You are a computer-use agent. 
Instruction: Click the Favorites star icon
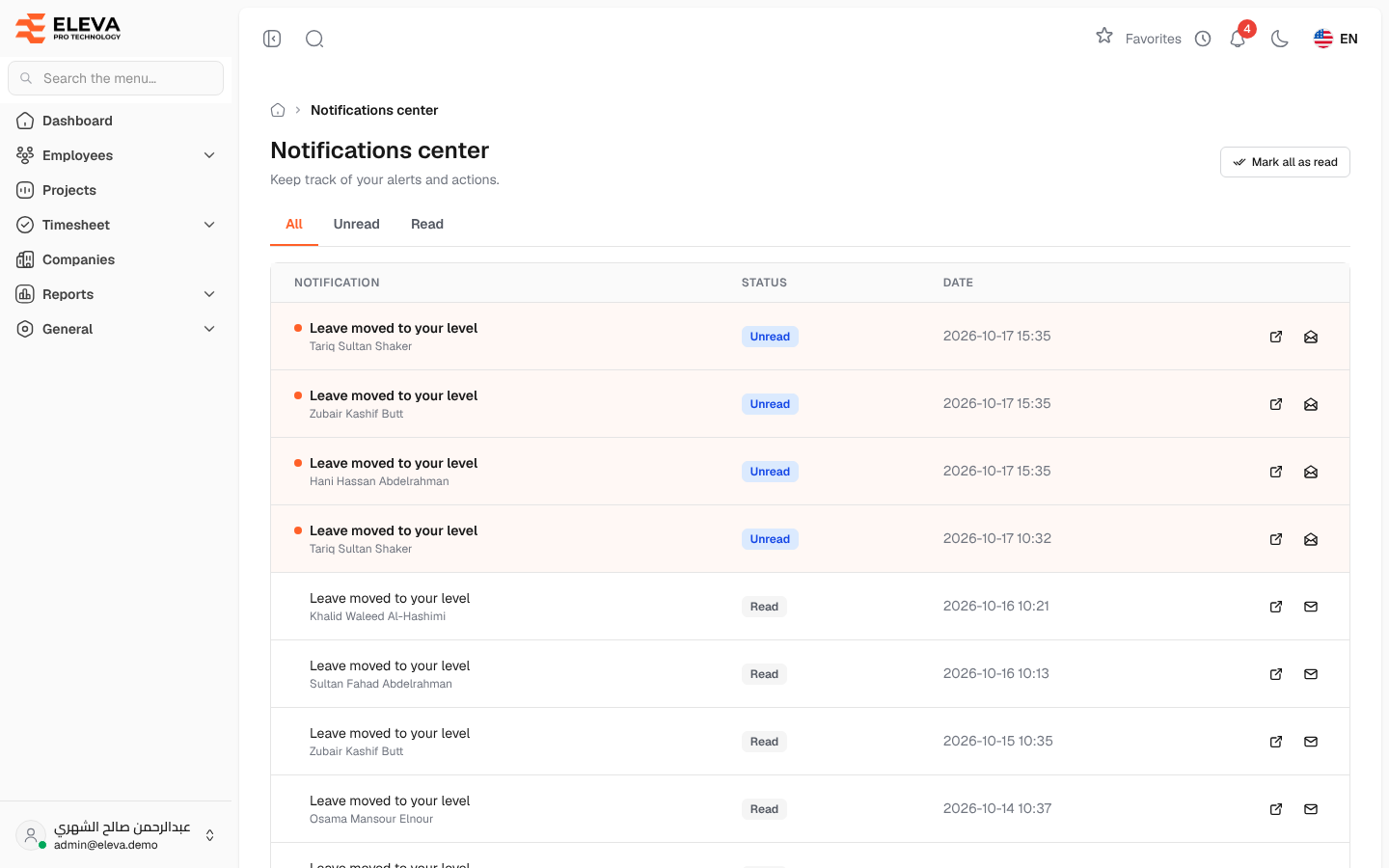point(1104,36)
